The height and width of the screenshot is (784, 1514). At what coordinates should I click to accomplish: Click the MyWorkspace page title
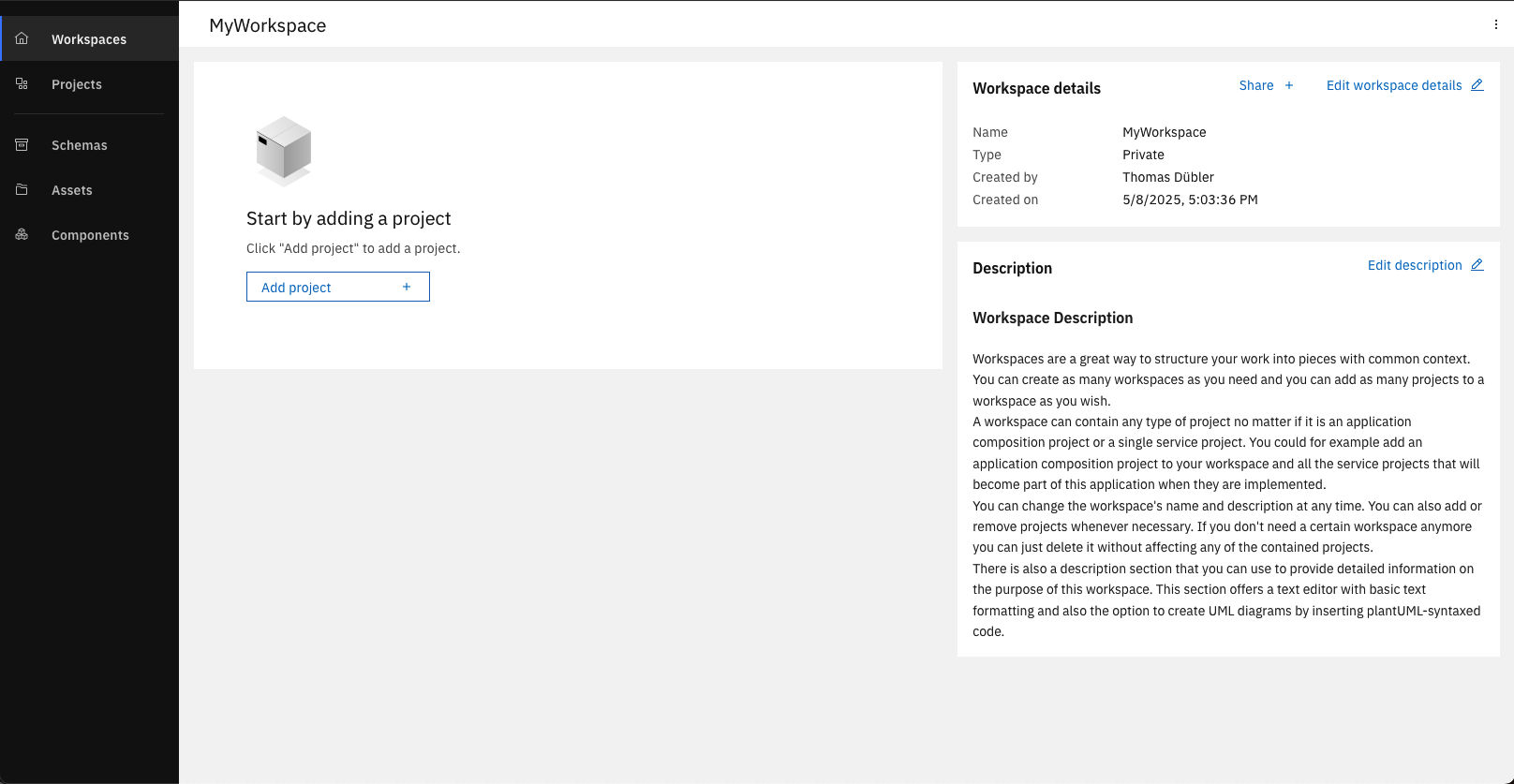point(268,25)
